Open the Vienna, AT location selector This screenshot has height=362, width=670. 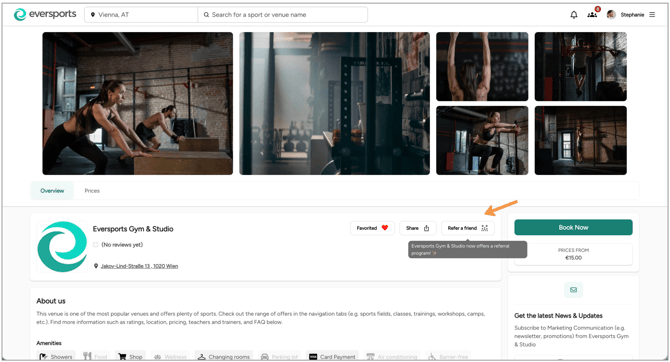pyautogui.click(x=141, y=15)
